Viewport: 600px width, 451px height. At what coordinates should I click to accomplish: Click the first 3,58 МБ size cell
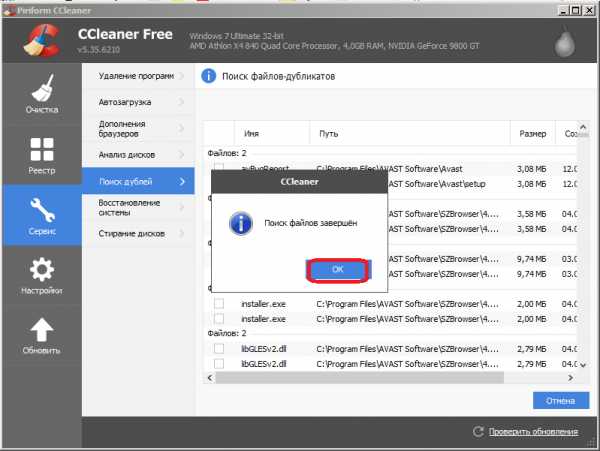tap(532, 214)
